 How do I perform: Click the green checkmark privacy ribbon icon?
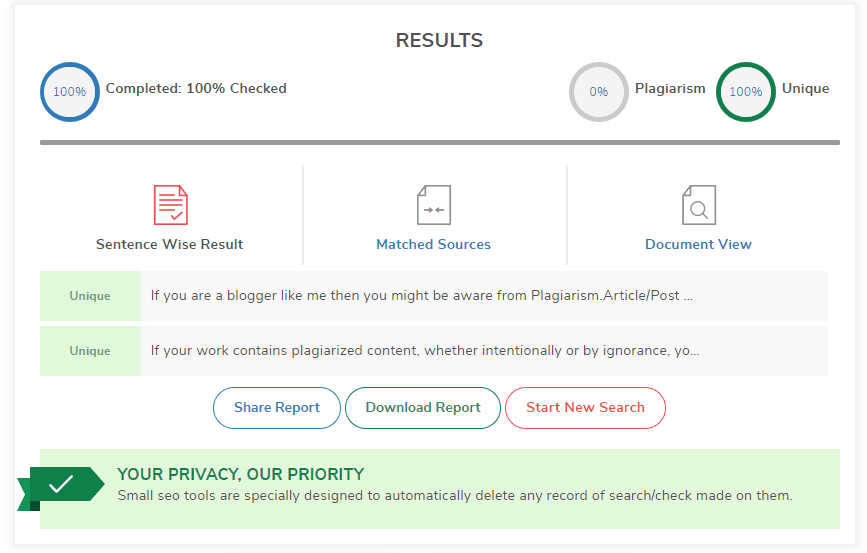tap(61, 488)
